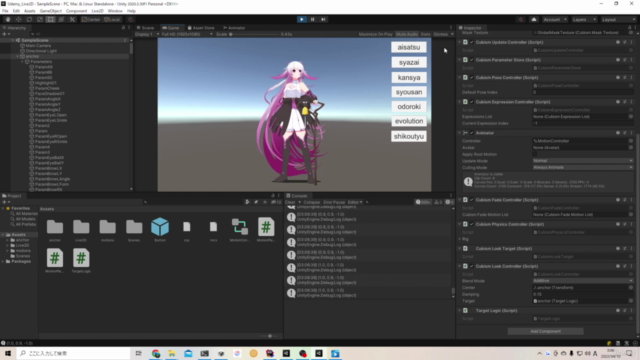640x360 pixels.
Task: Select the Hand tool in toolbar
Action: 8,19
